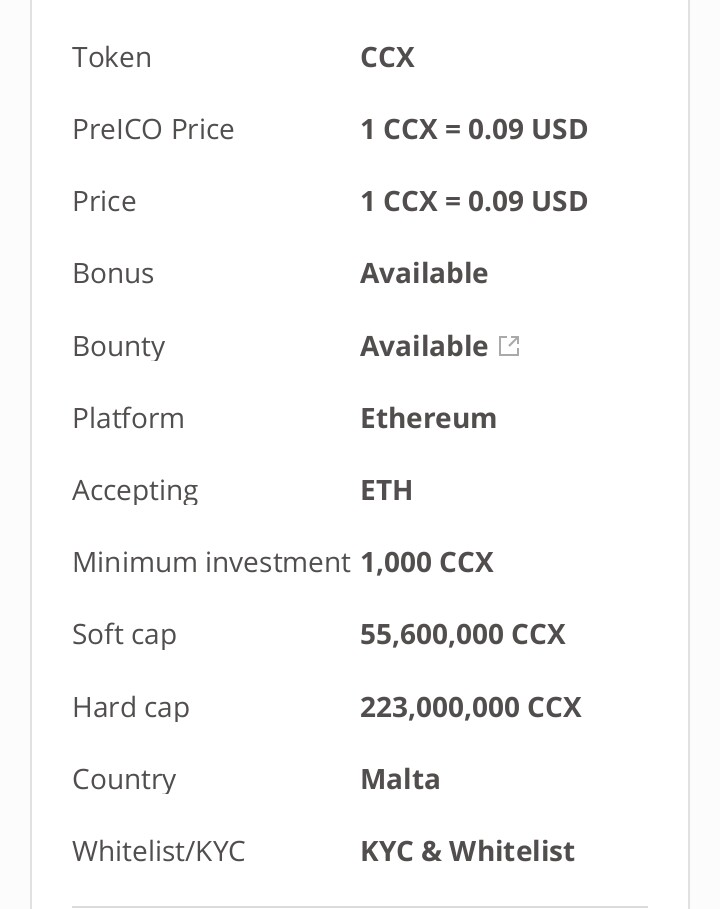
Task: Click the Bonus Available value
Action: (424, 273)
